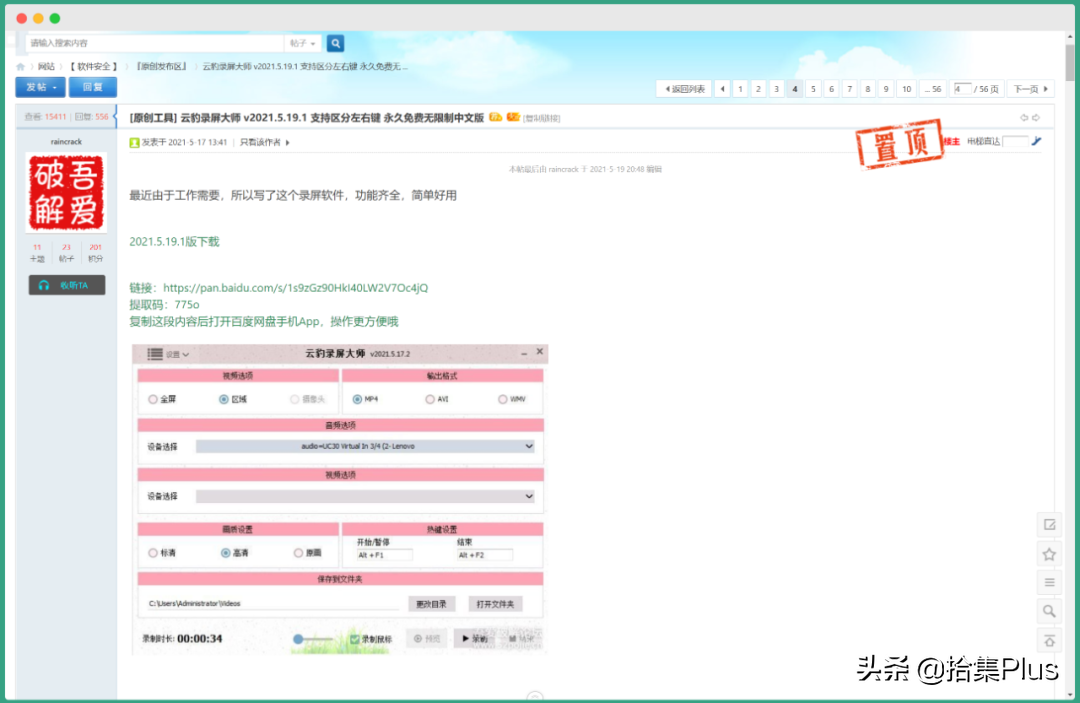The height and width of the screenshot is (703, 1080).
Task: Click the 收听TA headphone button
Action: click(67, 285)
